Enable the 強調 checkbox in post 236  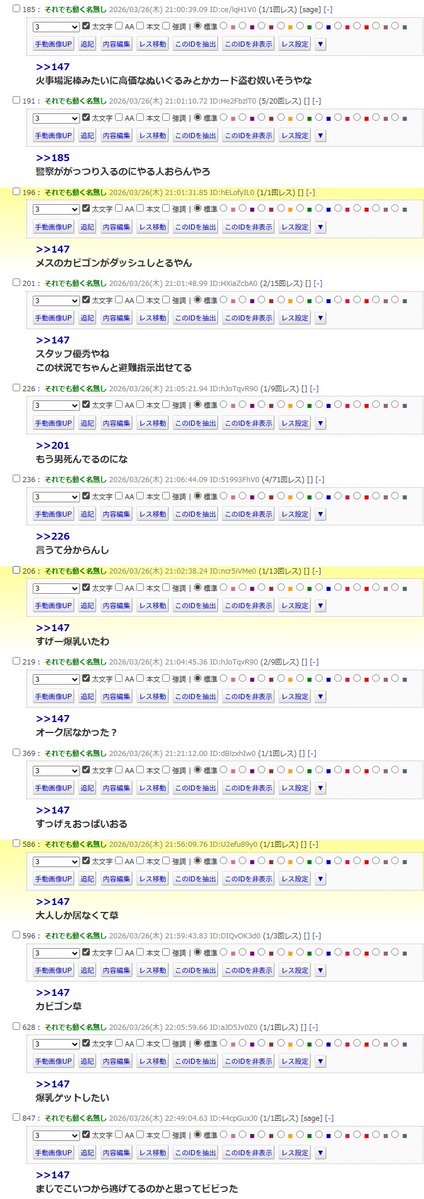[x=166, y=496]
